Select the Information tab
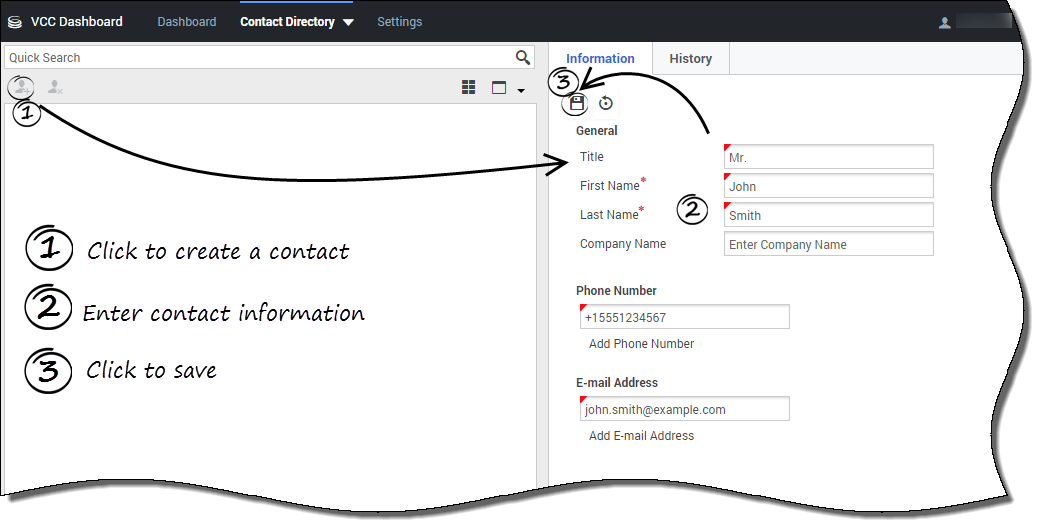 tap(600, 59)
